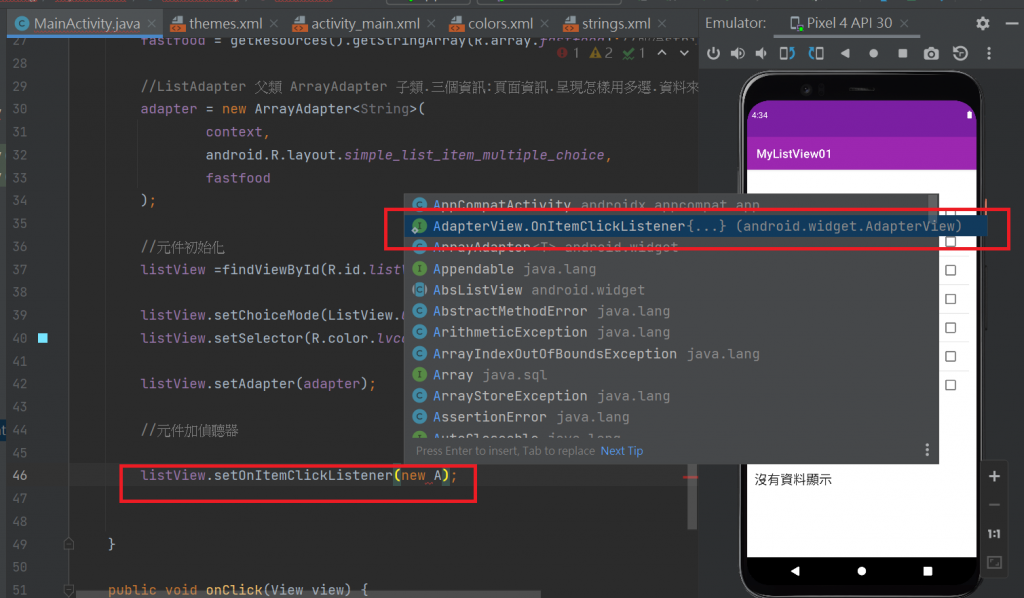Tap the phone's on-screen Home button
This screenshot has height=598, width=1024.
point(861,571)
